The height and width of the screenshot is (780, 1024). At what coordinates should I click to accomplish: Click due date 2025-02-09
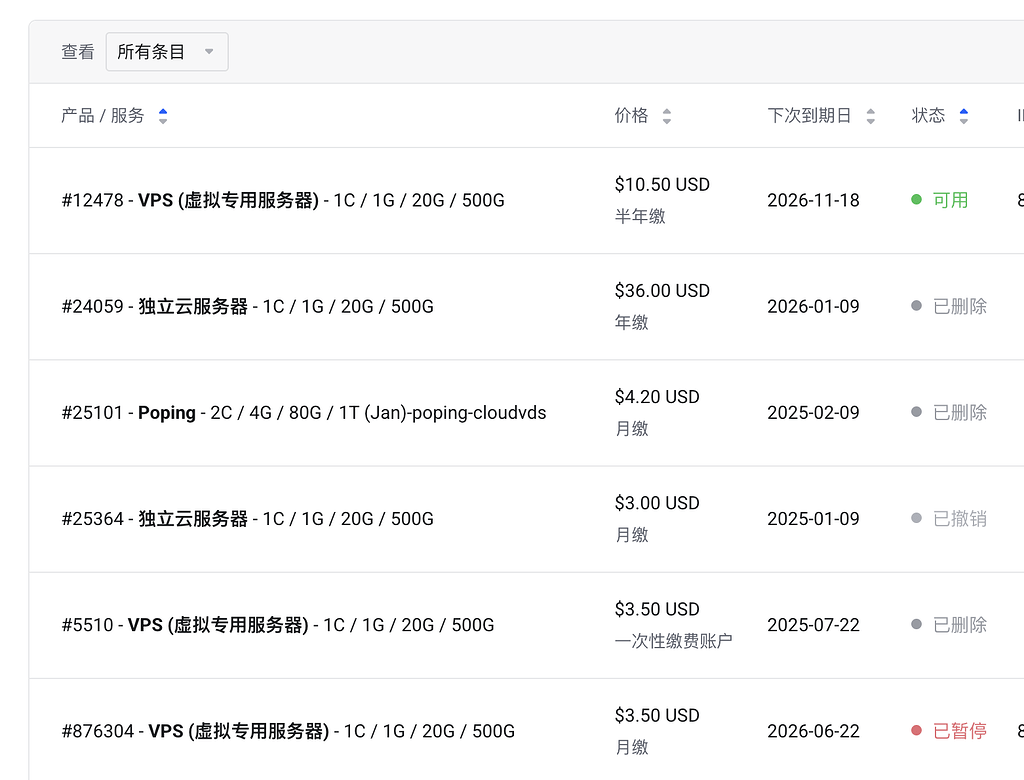[x=813, y=413]
